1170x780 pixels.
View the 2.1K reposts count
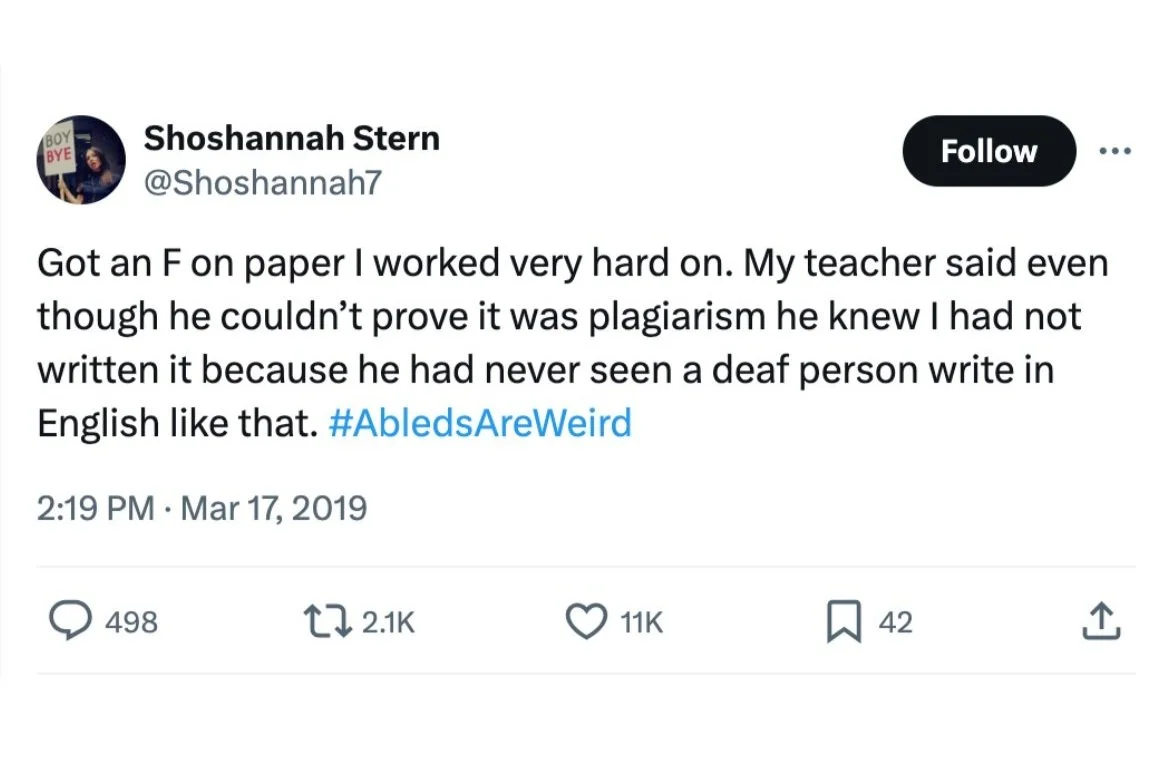coord(388,623)
